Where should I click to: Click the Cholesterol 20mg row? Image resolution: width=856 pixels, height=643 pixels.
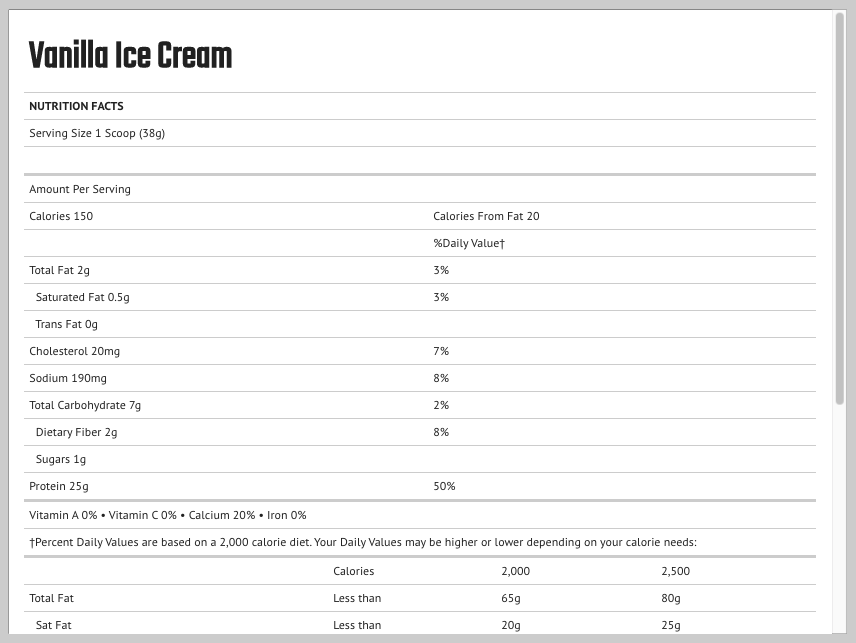74,351
